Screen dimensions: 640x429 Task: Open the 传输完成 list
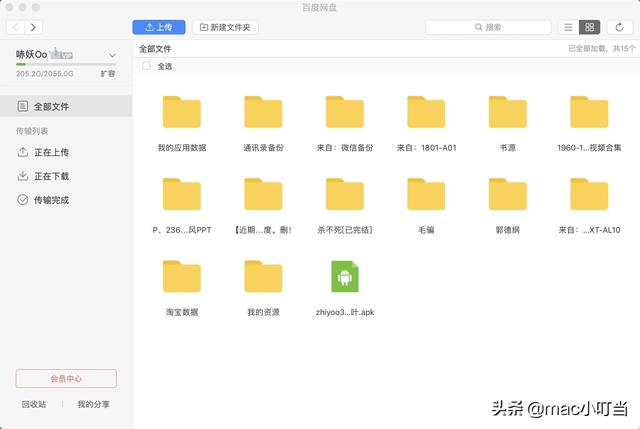click(43, 200)
